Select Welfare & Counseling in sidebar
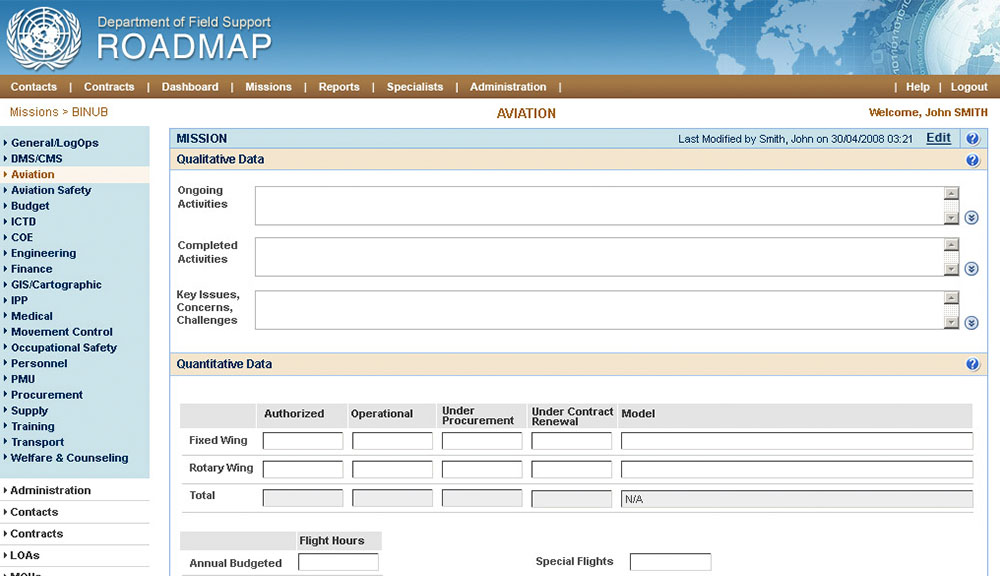 (70, 458)
